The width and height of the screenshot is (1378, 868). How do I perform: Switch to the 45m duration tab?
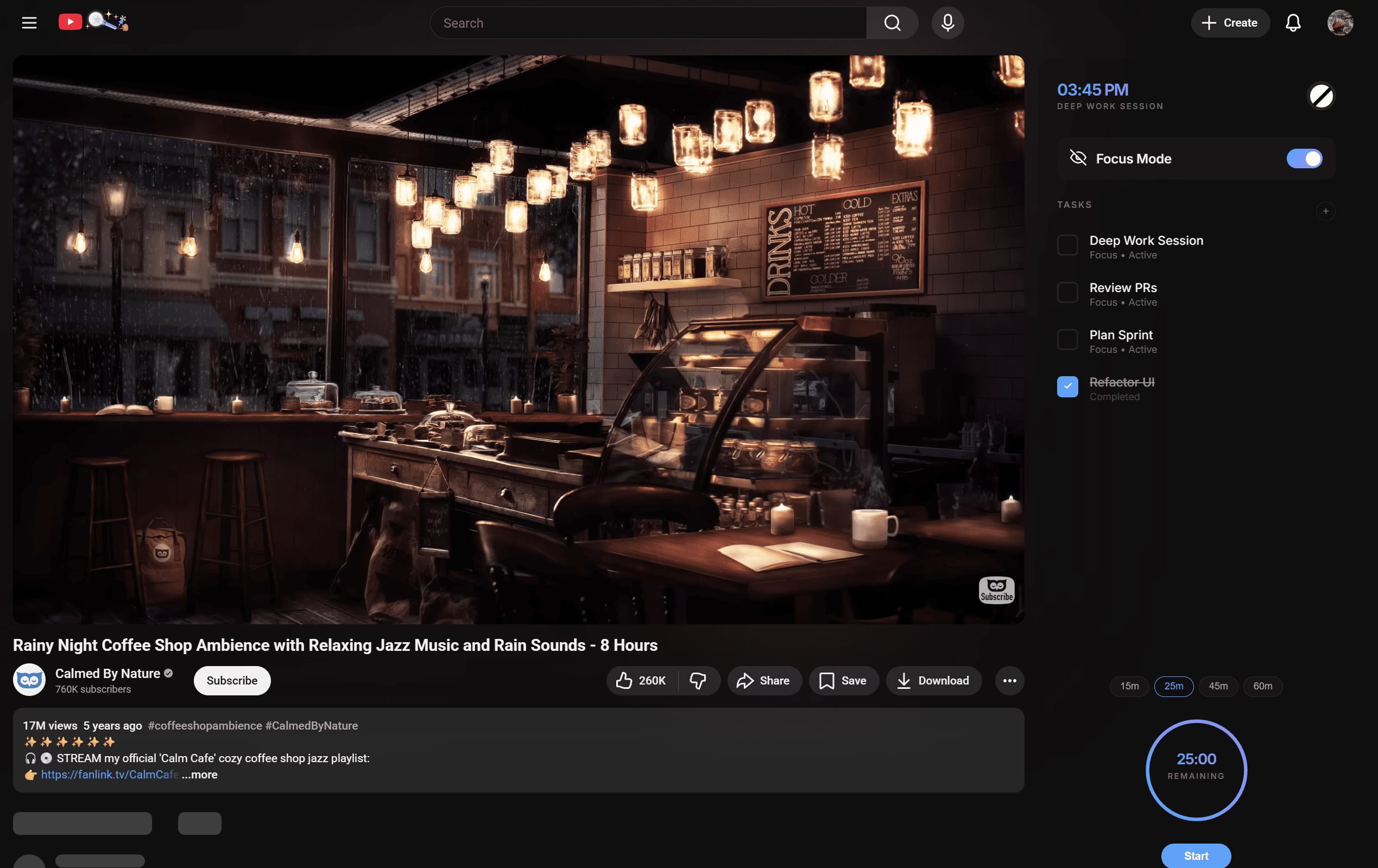click(1218, 686)
